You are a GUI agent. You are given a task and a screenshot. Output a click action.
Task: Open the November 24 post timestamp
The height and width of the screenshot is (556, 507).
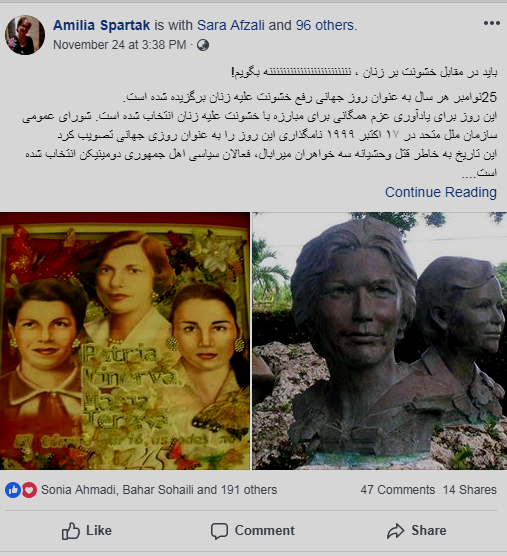(x=119, y=45)
